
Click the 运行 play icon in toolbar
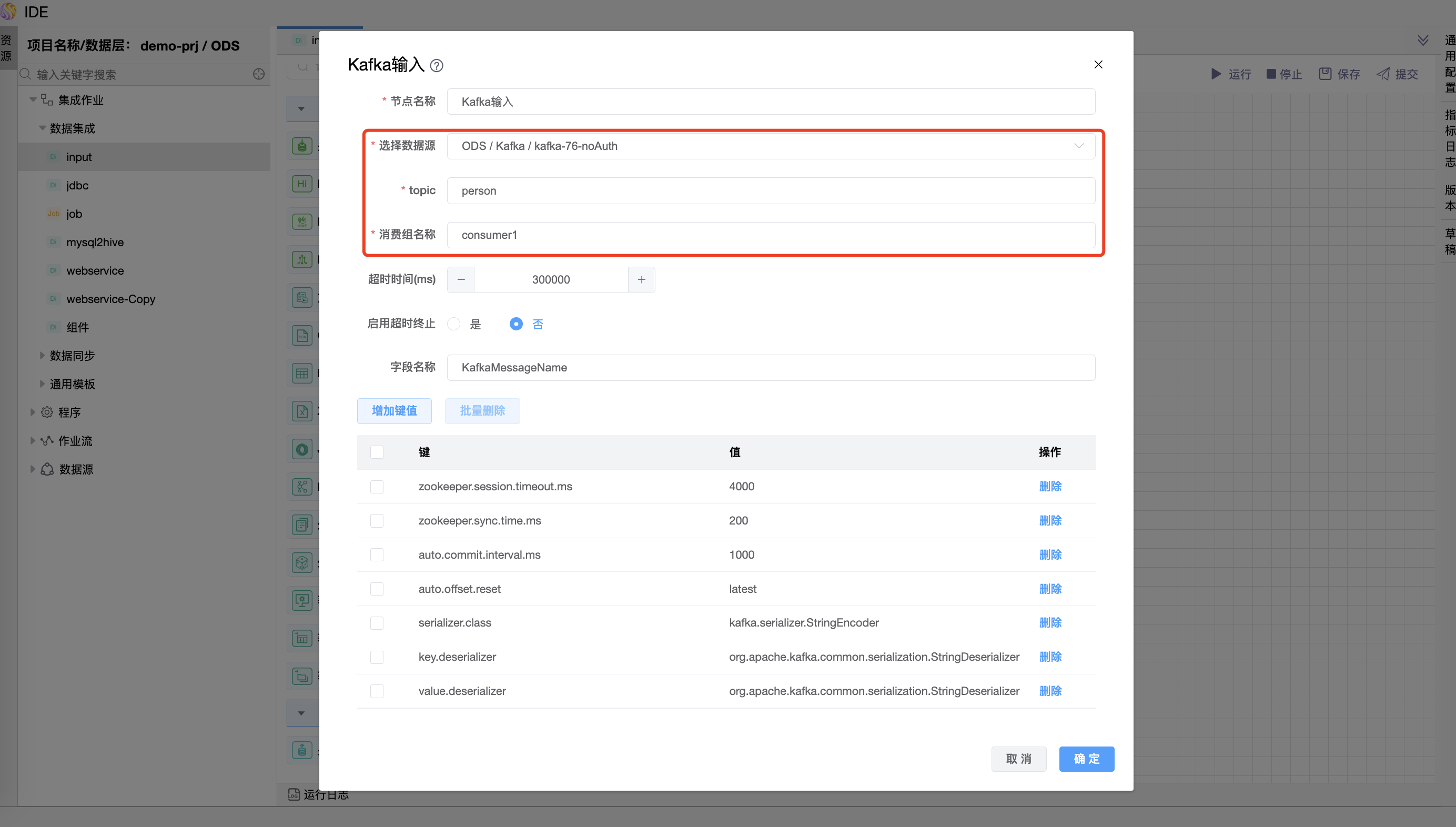1216,74
